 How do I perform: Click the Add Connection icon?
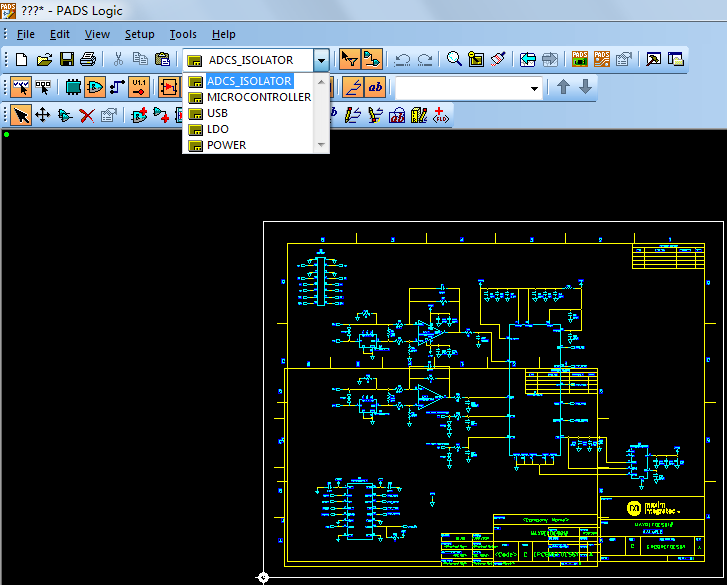coord(161,115)
